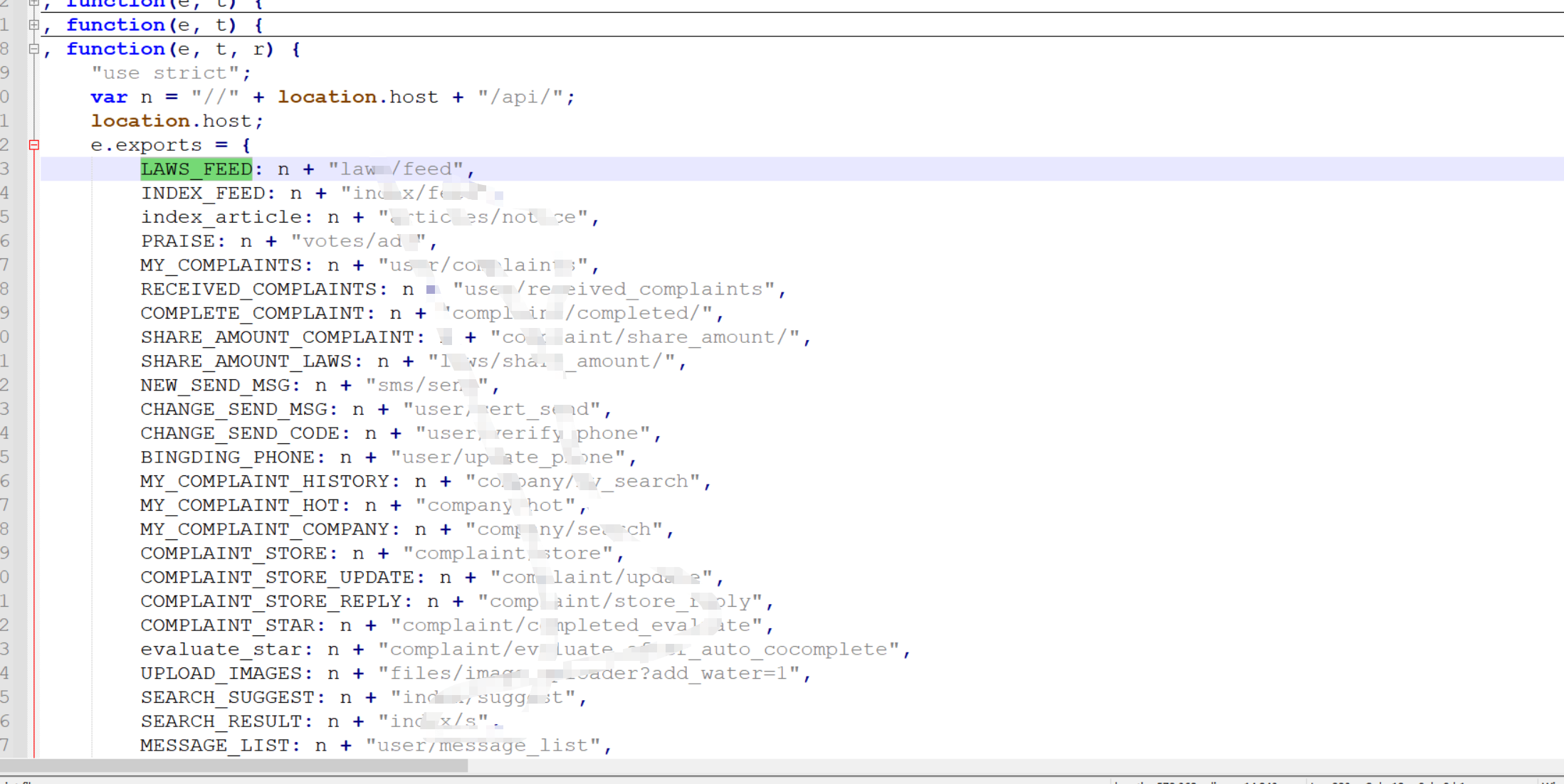Click the index_article property name

(221, 218)
